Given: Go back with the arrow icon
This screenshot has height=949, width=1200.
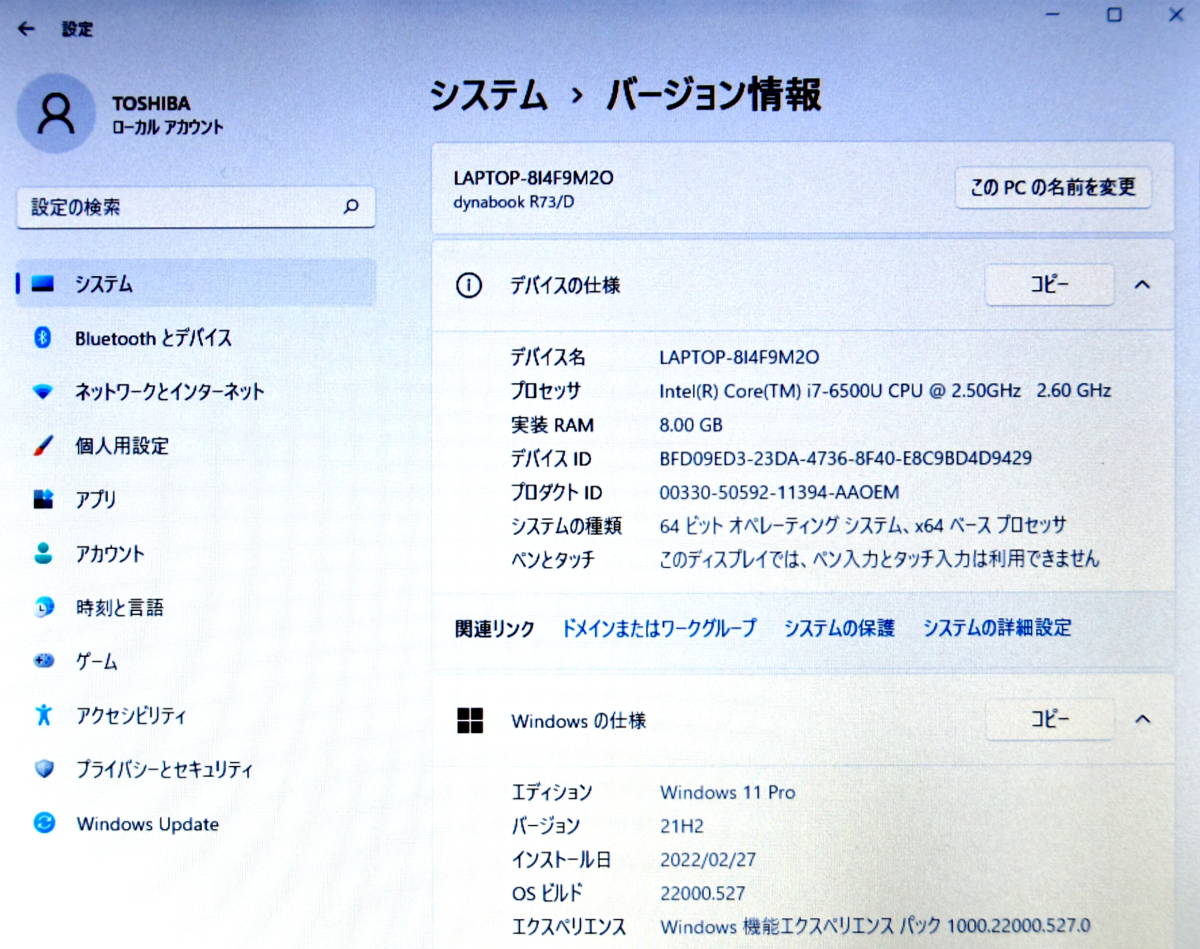Looking at the screenshot, I should tap(26, 29).
